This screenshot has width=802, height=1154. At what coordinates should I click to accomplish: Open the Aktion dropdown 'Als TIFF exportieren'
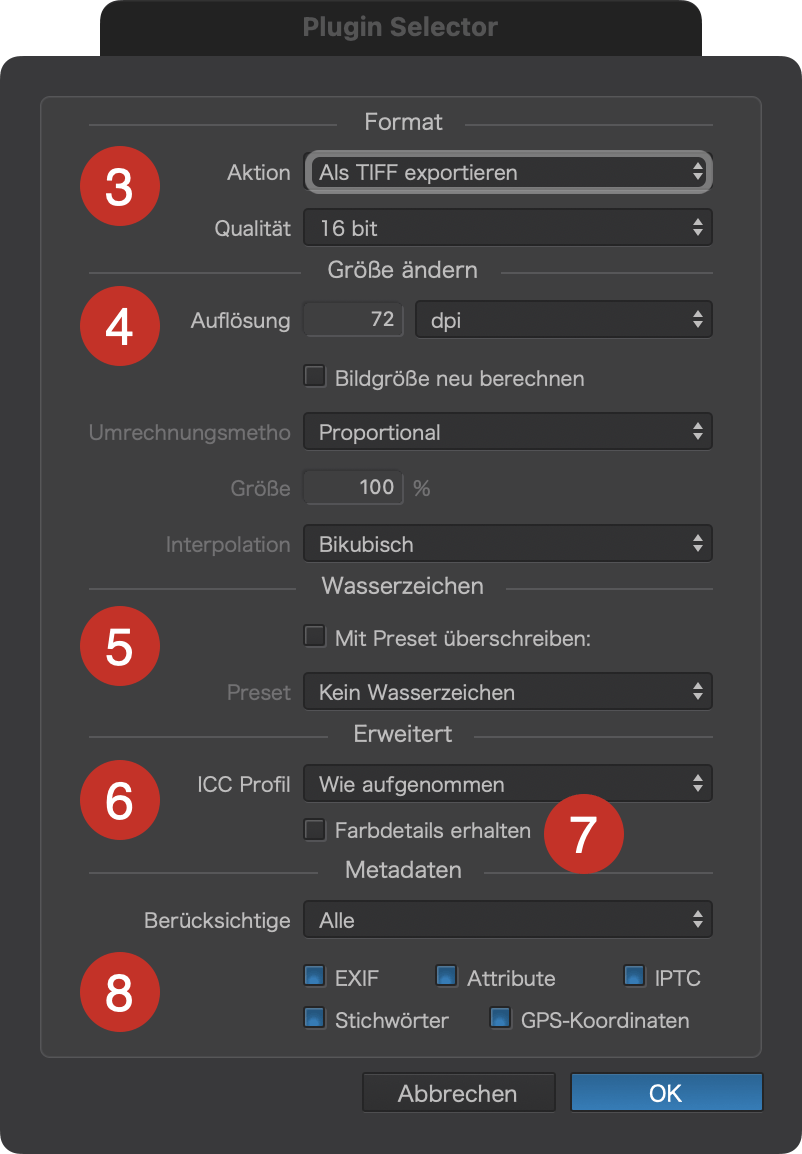coord(508,172)
